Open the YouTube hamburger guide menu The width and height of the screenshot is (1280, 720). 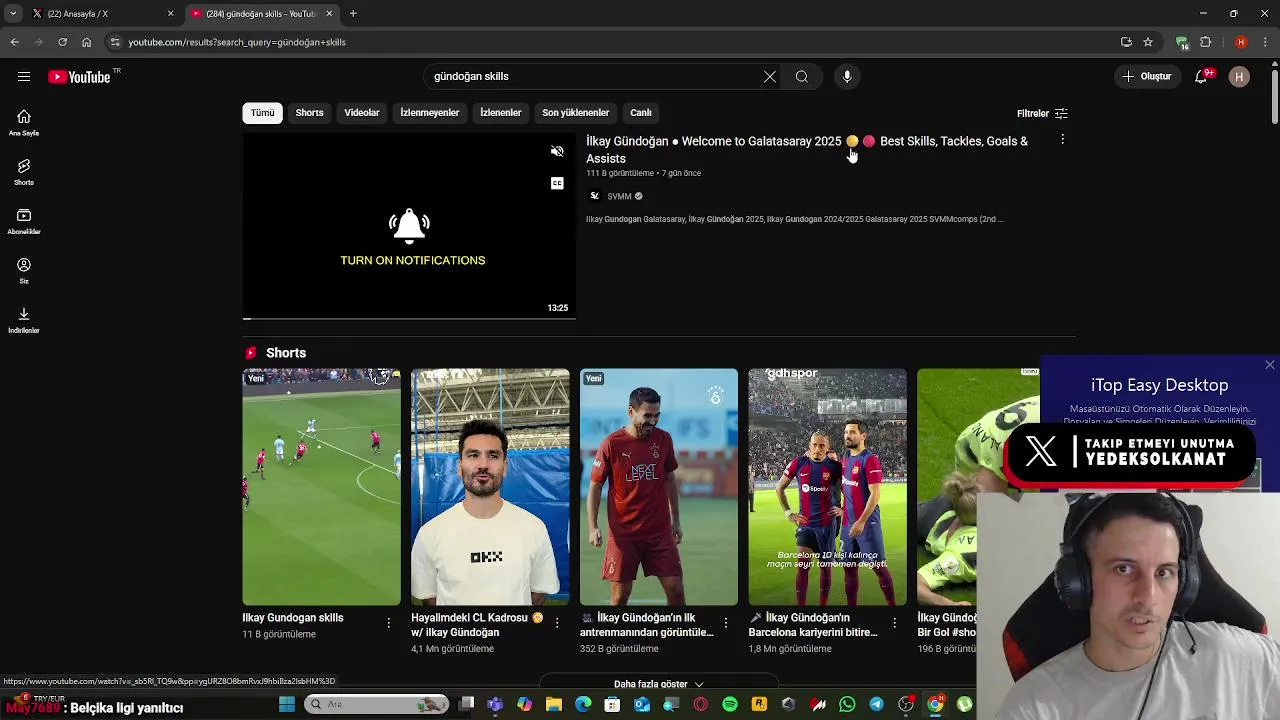coord(24,76)
